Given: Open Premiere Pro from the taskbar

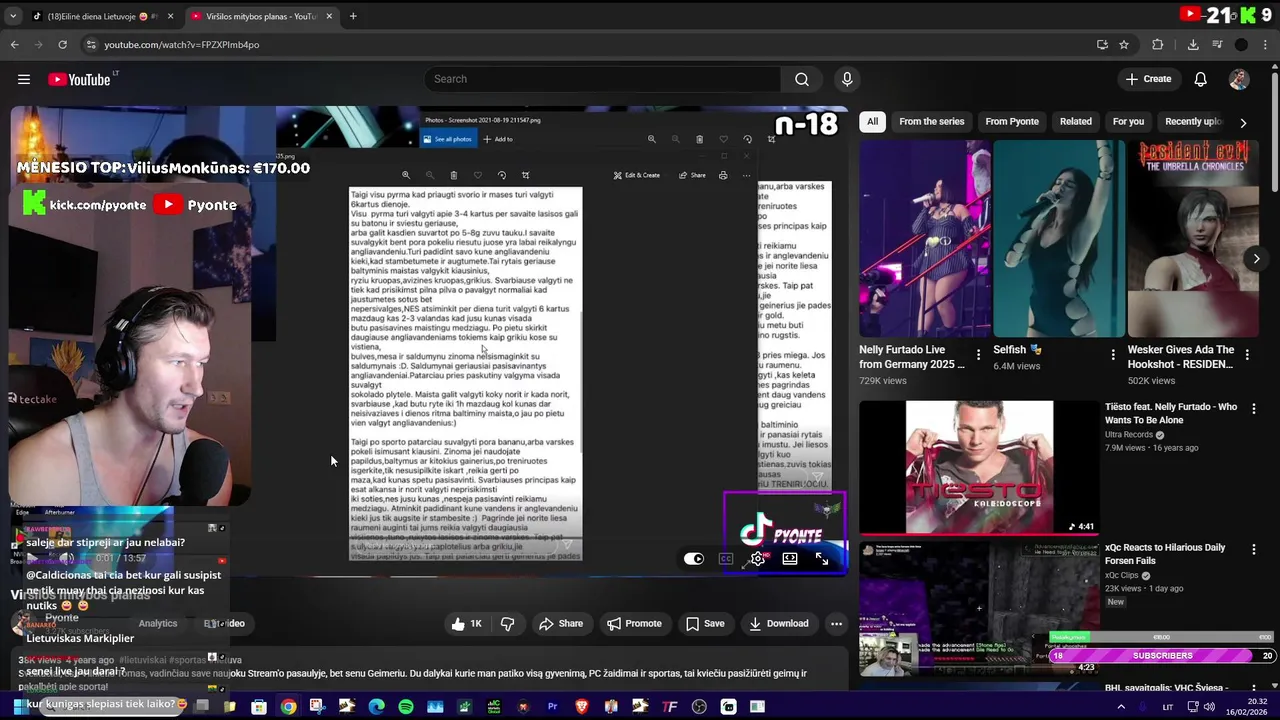Looking at the screenshot, I should (x=552, y=707).
